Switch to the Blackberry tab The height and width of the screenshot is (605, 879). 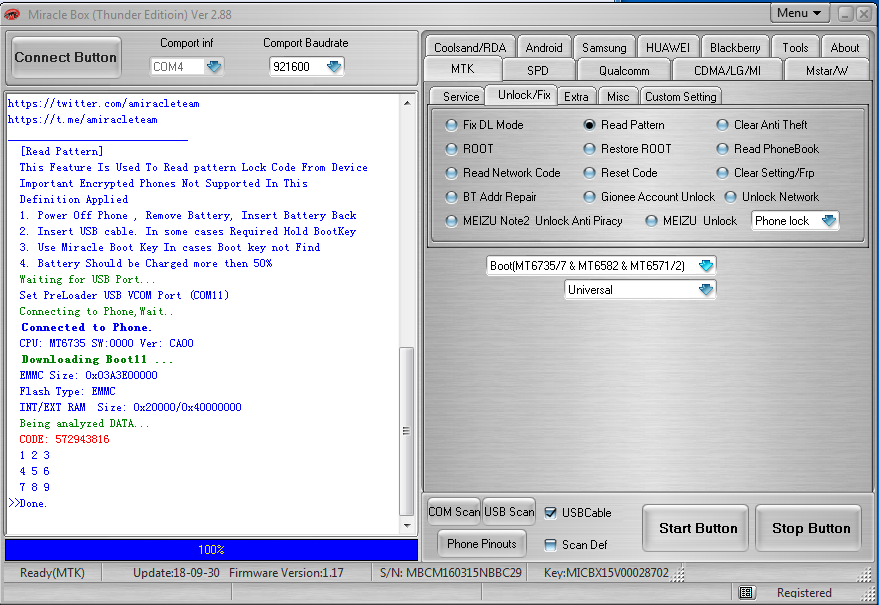click(x=735, y=48)
